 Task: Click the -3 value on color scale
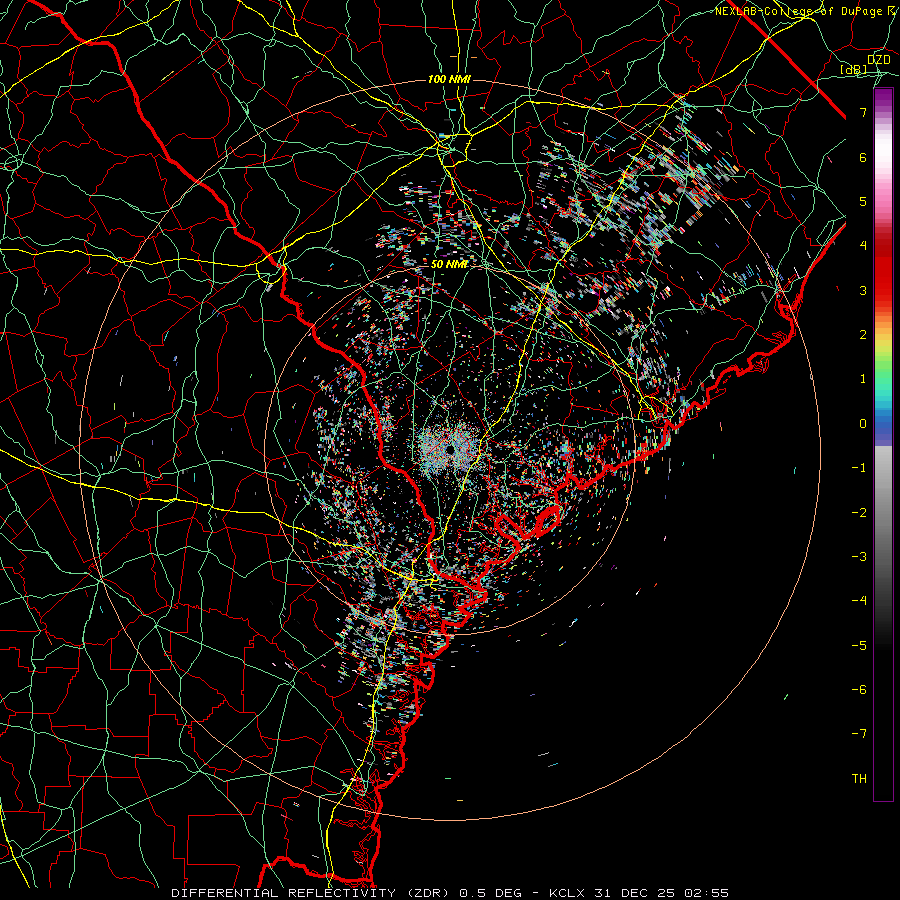[859, 557]
